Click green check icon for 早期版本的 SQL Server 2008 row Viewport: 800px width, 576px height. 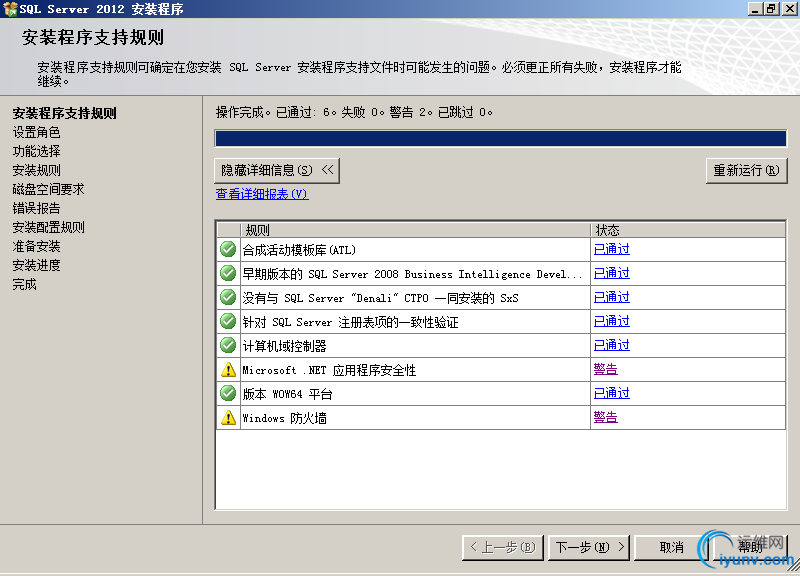tap(228, 273)
